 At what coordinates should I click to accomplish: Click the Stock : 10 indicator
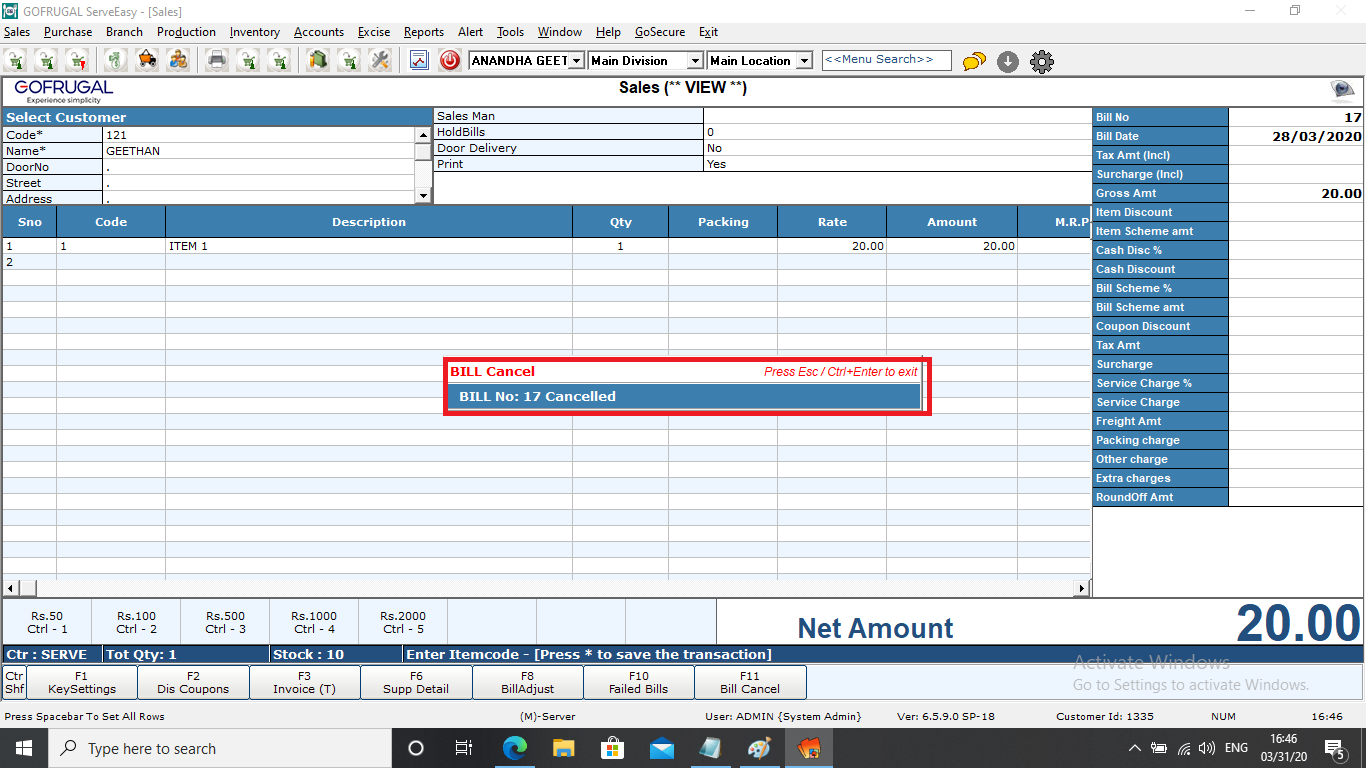pos(309,654)
